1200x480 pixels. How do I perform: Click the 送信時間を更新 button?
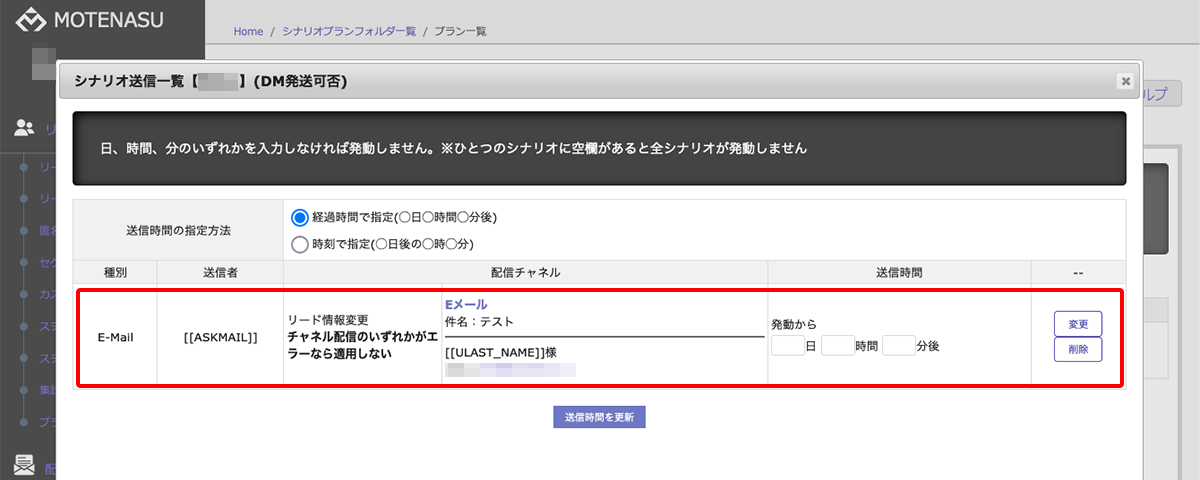pos(599,417)
